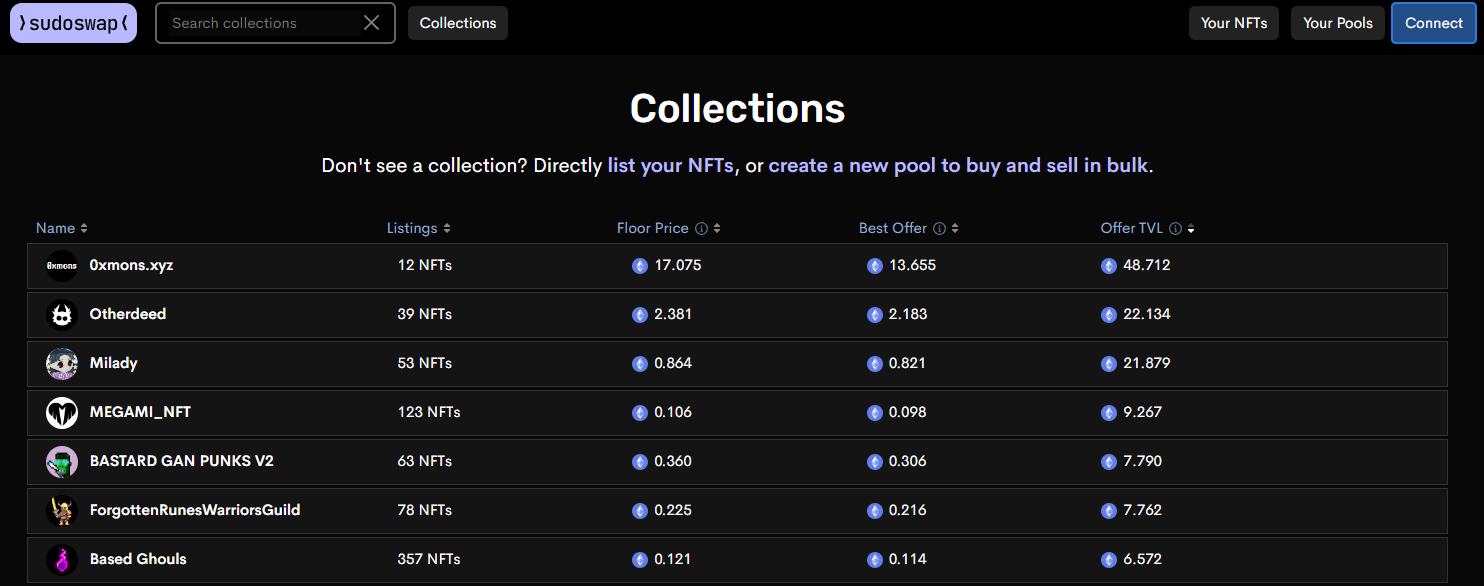Screen dimensions: 1484x586
Task: Go to Your Pools page
Action: [1338, 23]
